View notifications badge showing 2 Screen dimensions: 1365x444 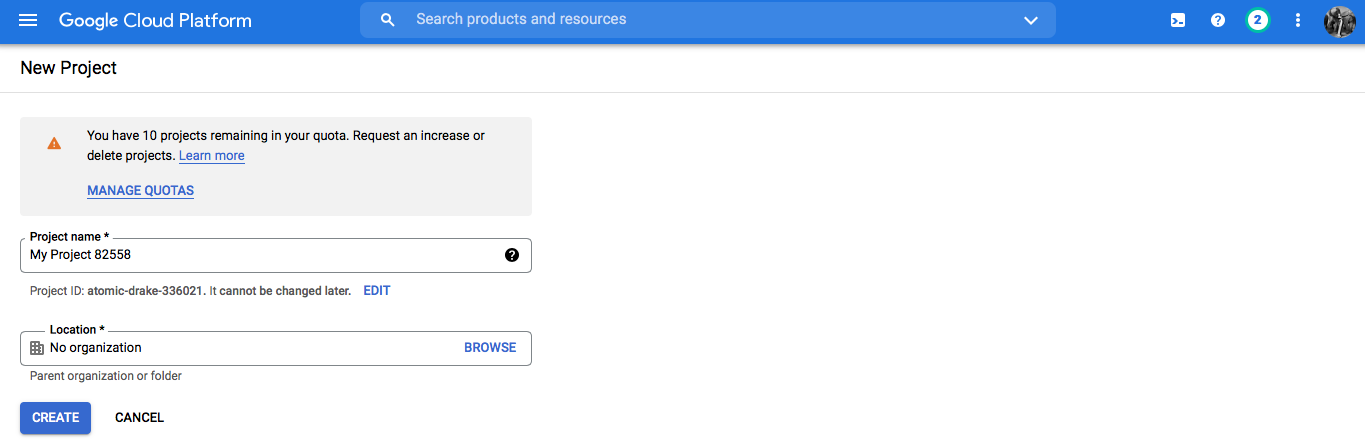point(1257,20)
